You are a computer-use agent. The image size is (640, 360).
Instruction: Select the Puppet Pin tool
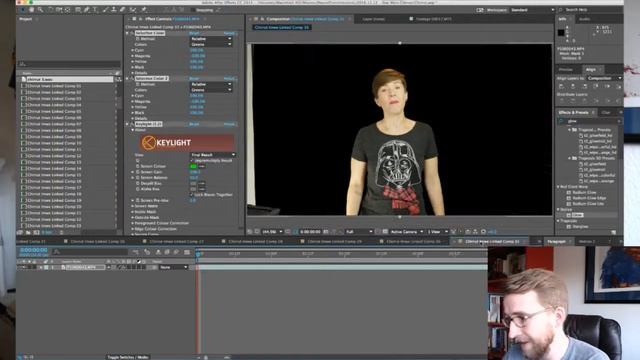point(144,9)
